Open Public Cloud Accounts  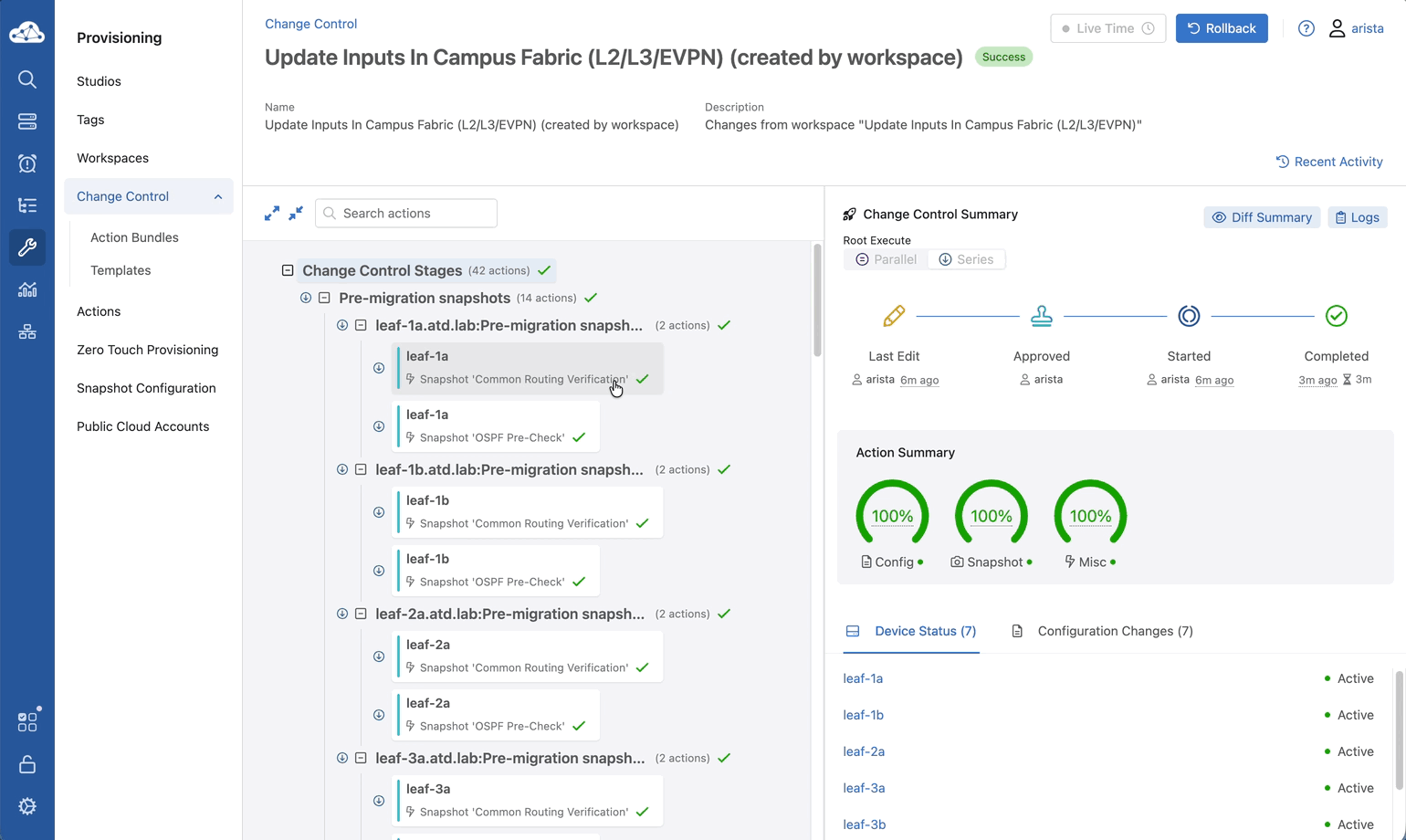142,426
